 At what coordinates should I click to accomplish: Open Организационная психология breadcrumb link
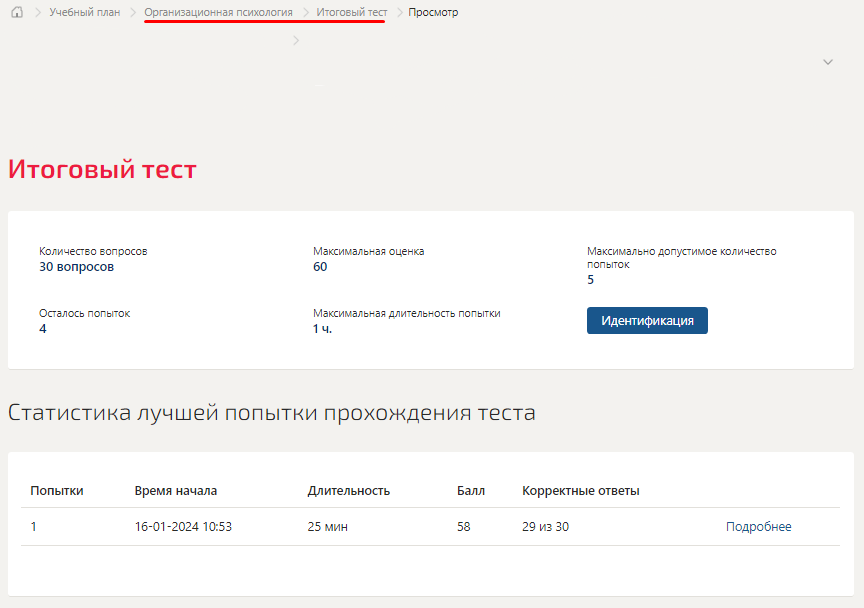coord(218,12)
